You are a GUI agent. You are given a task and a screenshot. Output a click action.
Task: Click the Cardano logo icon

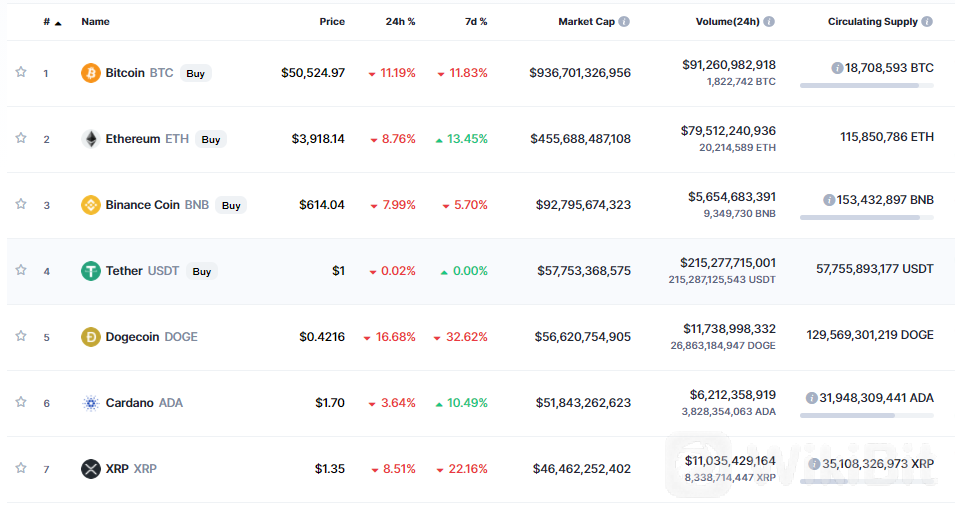pos(91,402)
